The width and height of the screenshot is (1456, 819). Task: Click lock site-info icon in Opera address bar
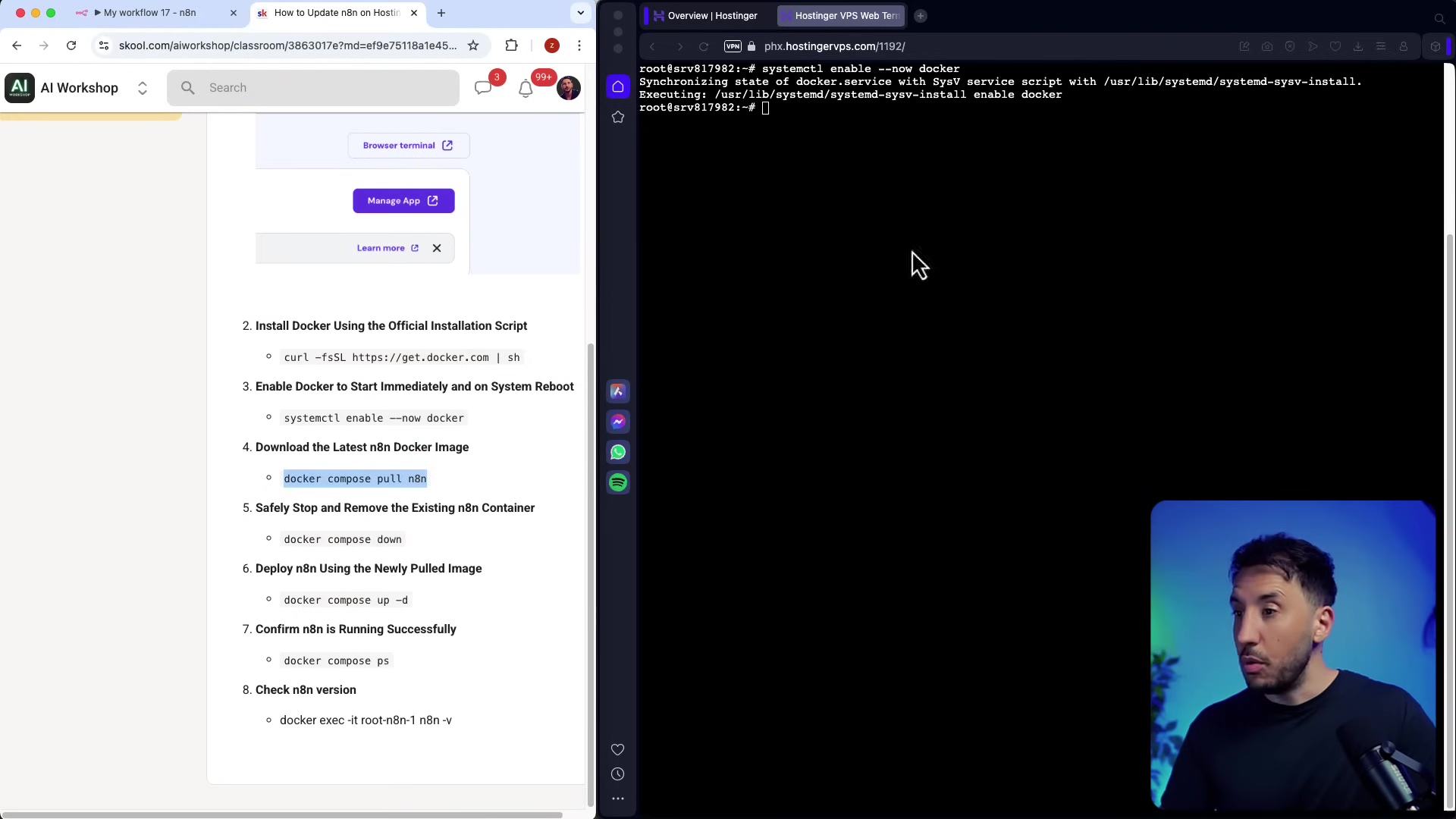pyautogui.click(x=752, y=46)
